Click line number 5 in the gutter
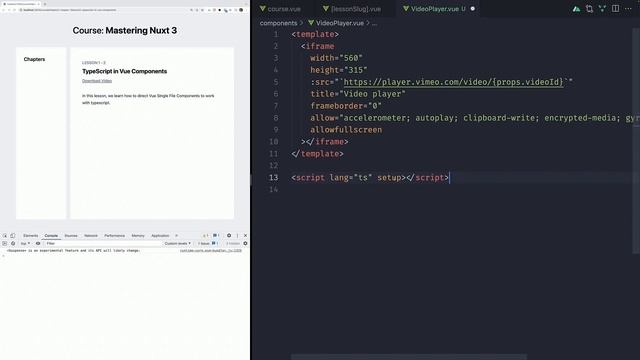The height and width of the screenshot is (360, 640). [x=276, y=82]
